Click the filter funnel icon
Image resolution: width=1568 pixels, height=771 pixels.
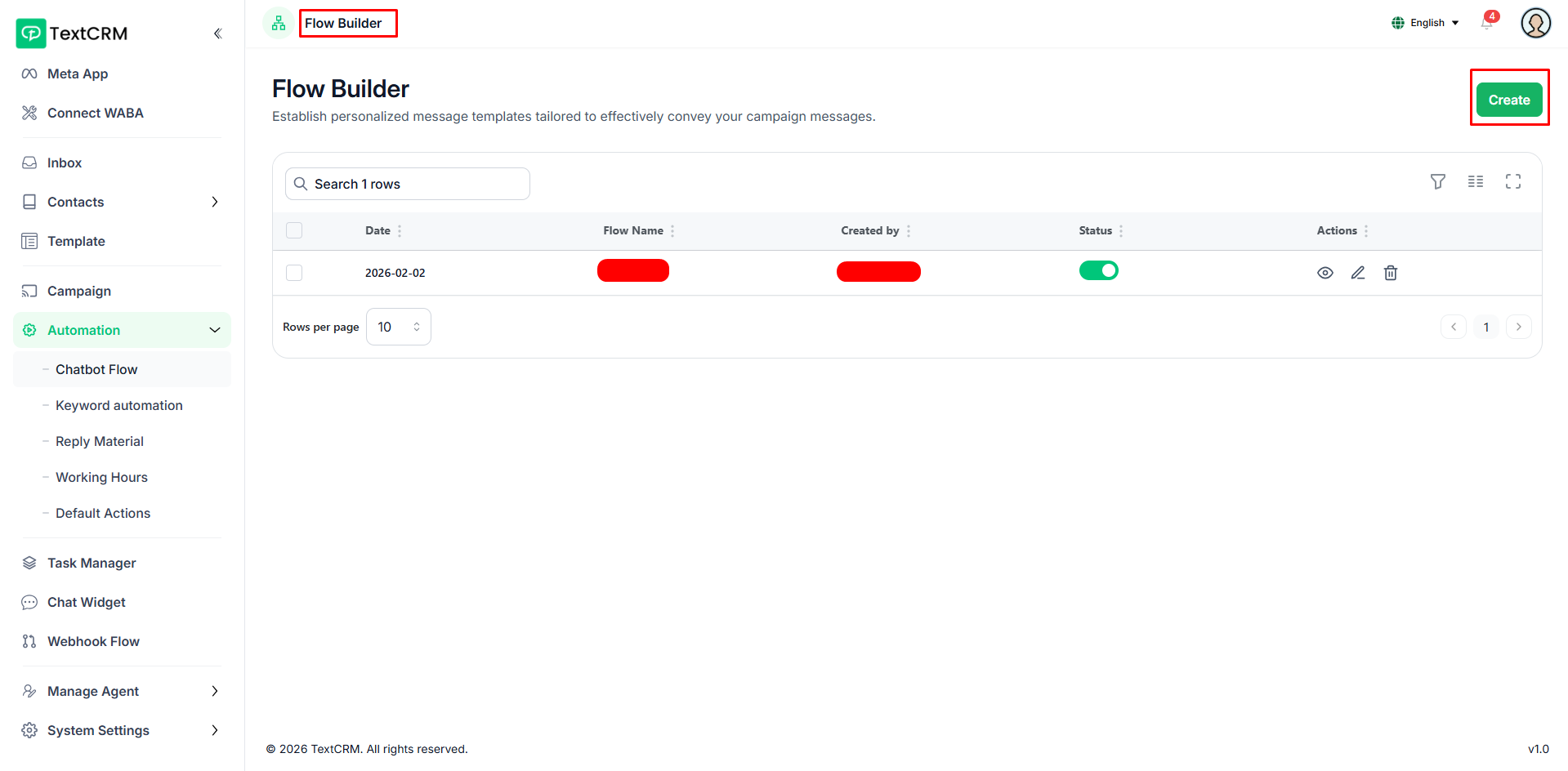click(1437, 181)
